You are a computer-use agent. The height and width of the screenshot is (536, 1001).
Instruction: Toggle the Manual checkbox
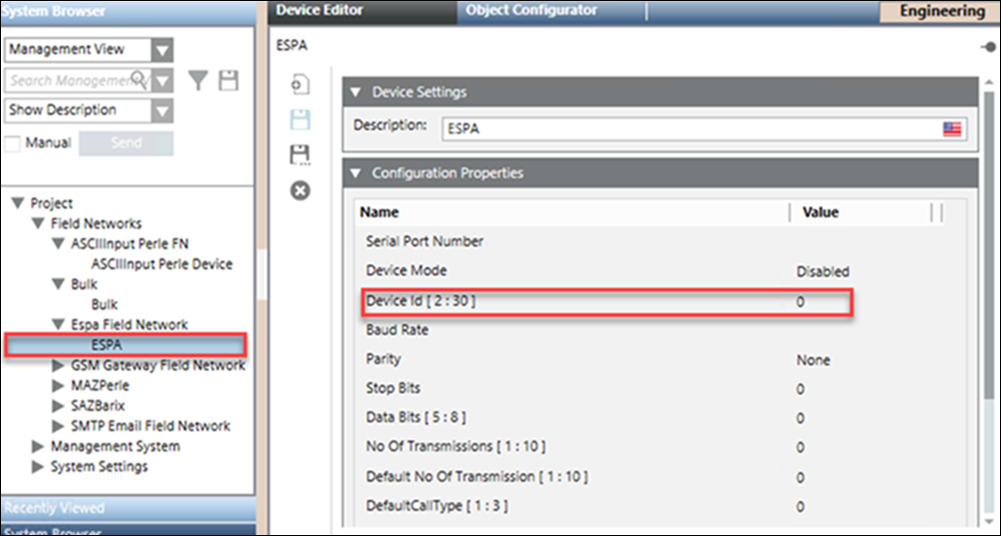13,143
